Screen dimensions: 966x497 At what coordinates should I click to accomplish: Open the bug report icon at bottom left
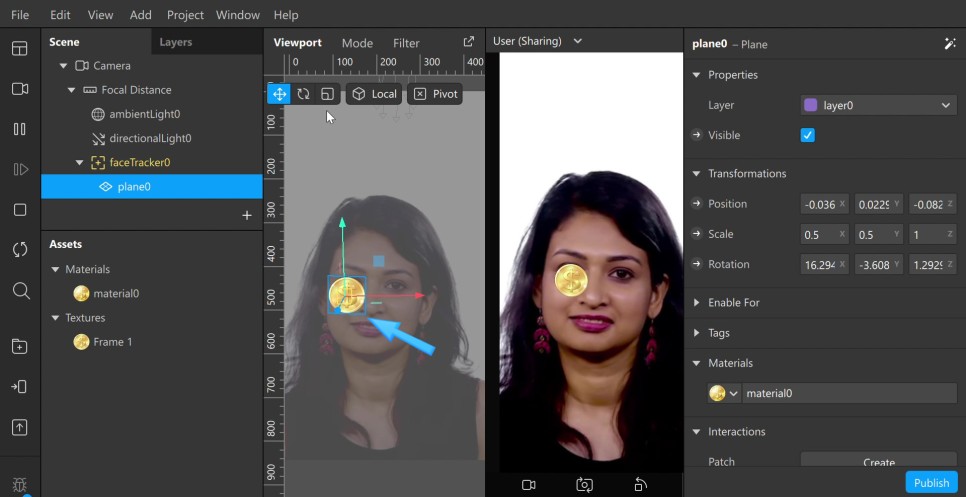(20, 484)
